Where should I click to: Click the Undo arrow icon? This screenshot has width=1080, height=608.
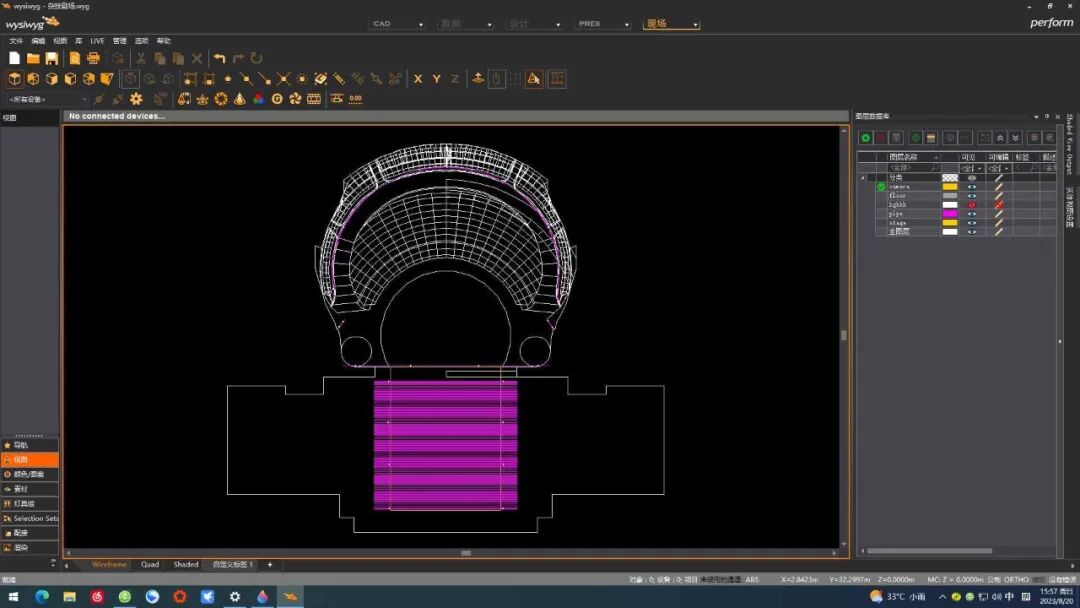(220, 59)
